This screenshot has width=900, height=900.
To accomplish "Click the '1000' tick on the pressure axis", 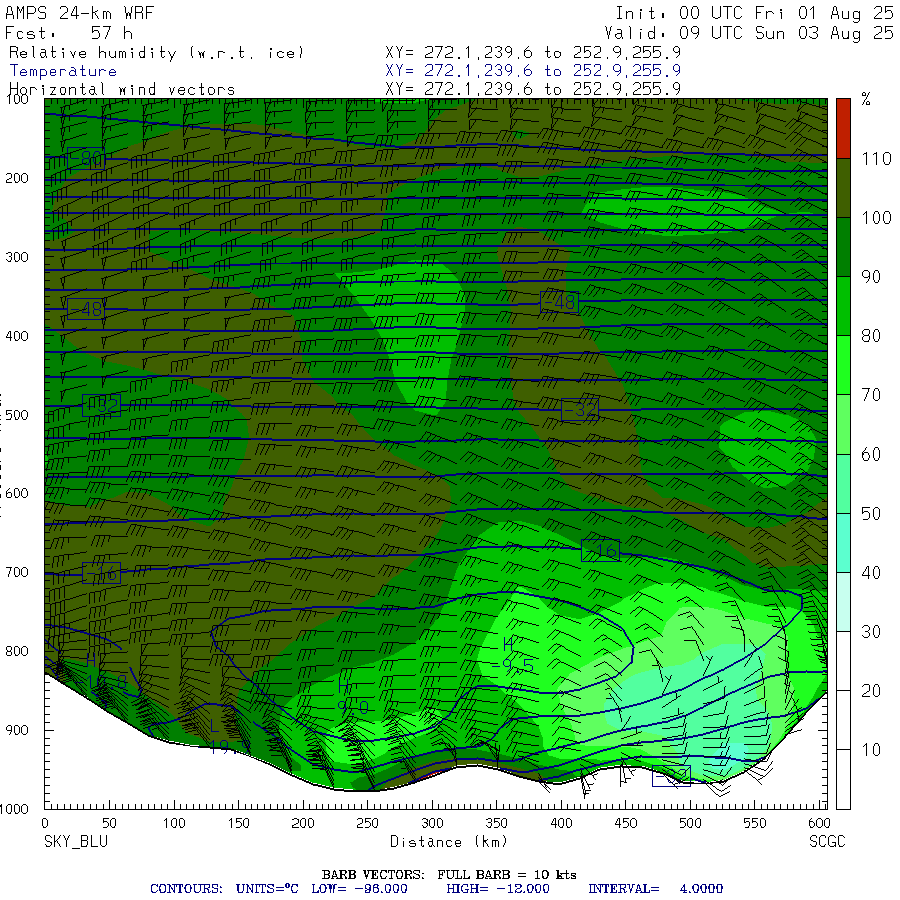I will [x=15, y=809].
